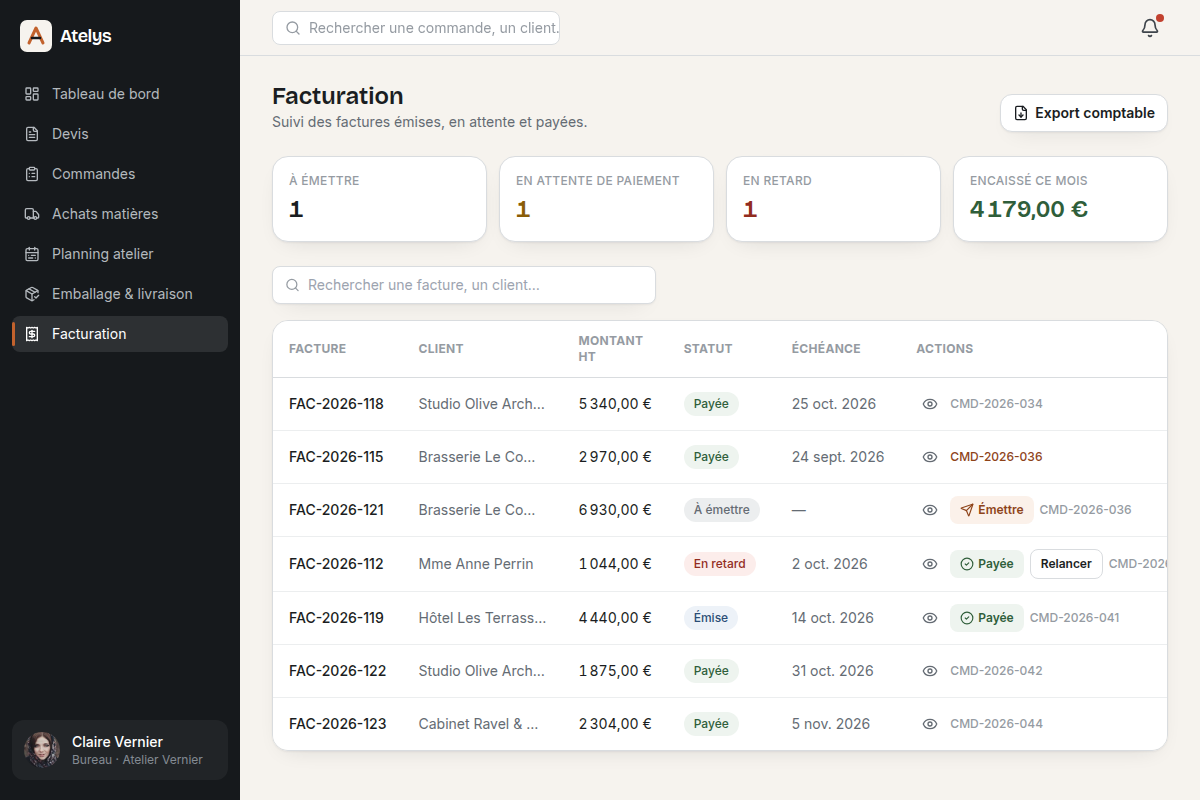Click Relancer for Mme Anne Perrin
Image resolution: width=1200 pixels, height=800 pixels.
click(1066, 564)
